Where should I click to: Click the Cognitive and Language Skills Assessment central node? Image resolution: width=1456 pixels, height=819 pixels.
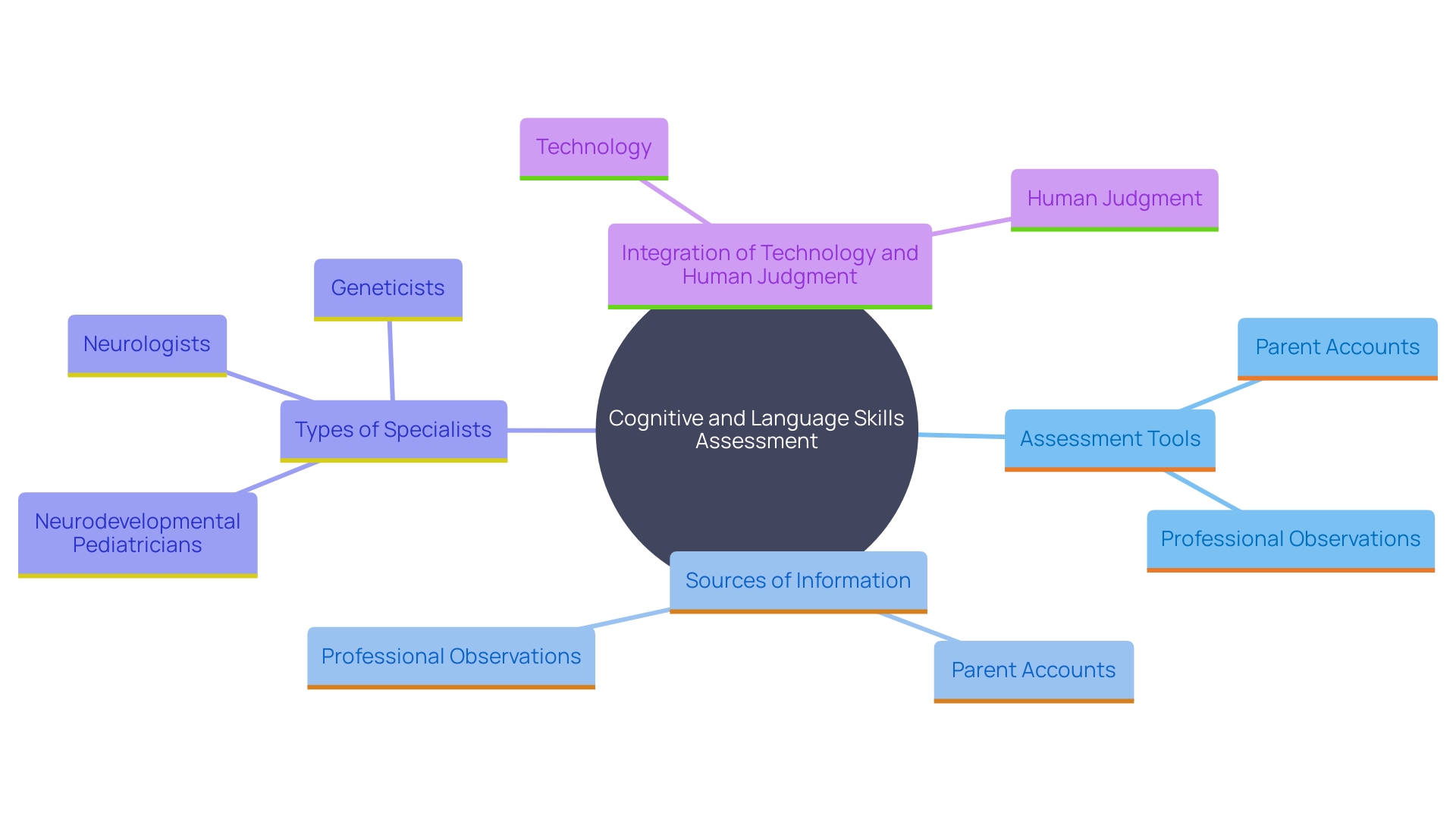(728, 429)
